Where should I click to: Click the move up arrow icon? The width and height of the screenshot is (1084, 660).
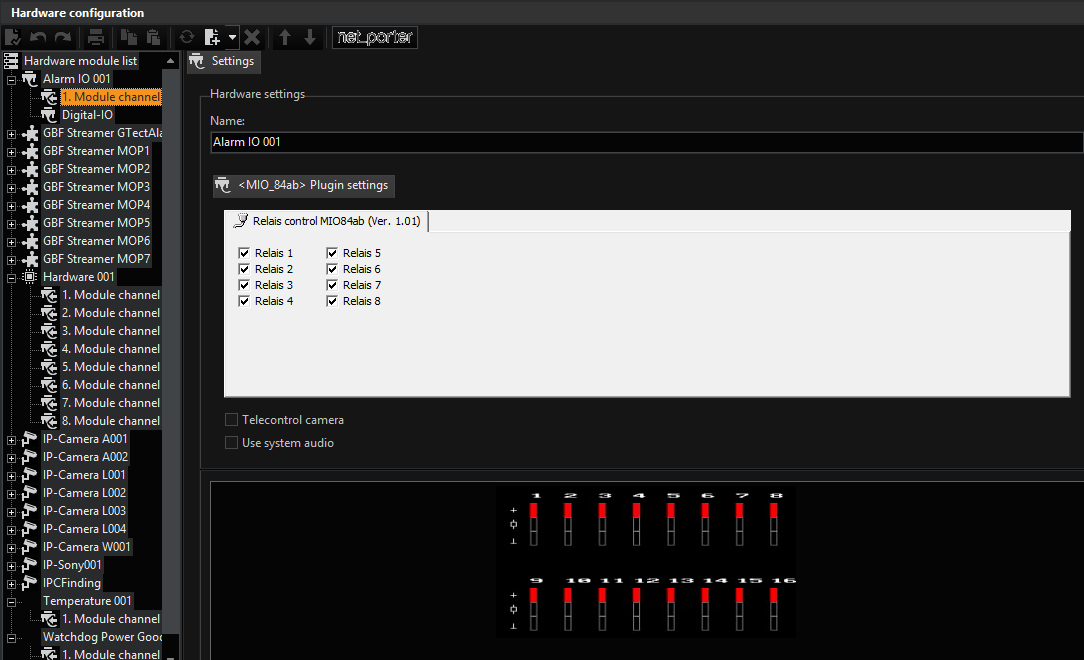[x=285, y=37]
